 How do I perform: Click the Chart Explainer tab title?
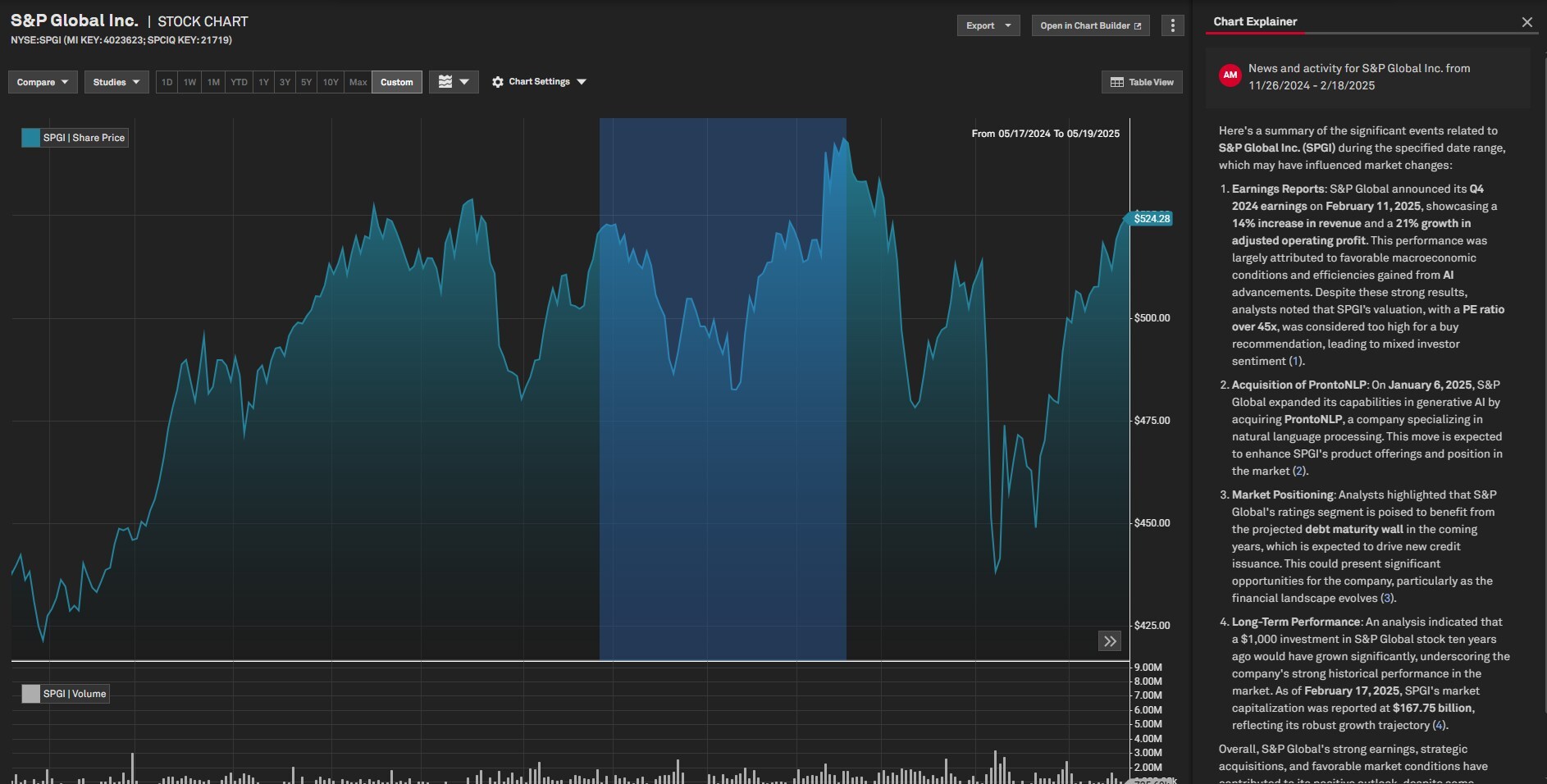coord(1255,21)
